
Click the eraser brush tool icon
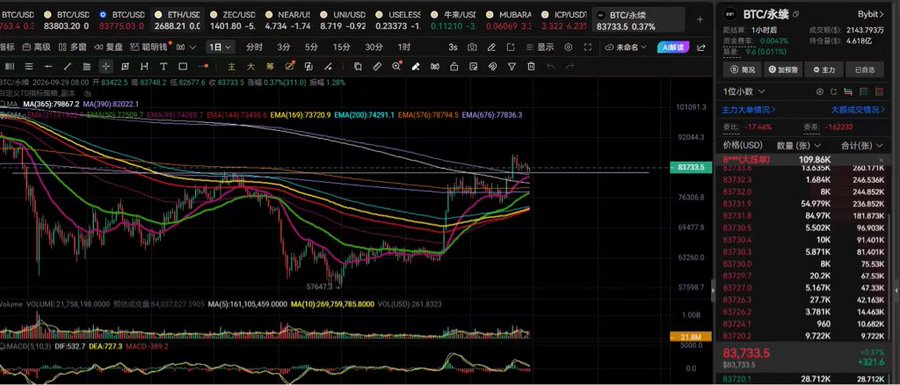(416, 67)
